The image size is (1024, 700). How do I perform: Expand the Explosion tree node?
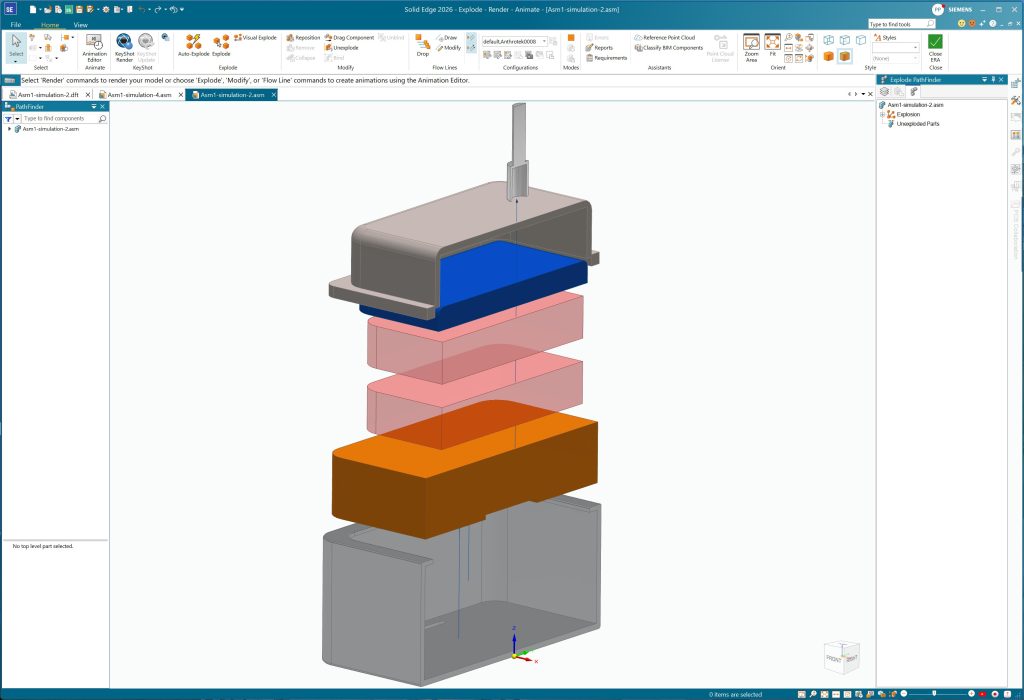point(882,114)
